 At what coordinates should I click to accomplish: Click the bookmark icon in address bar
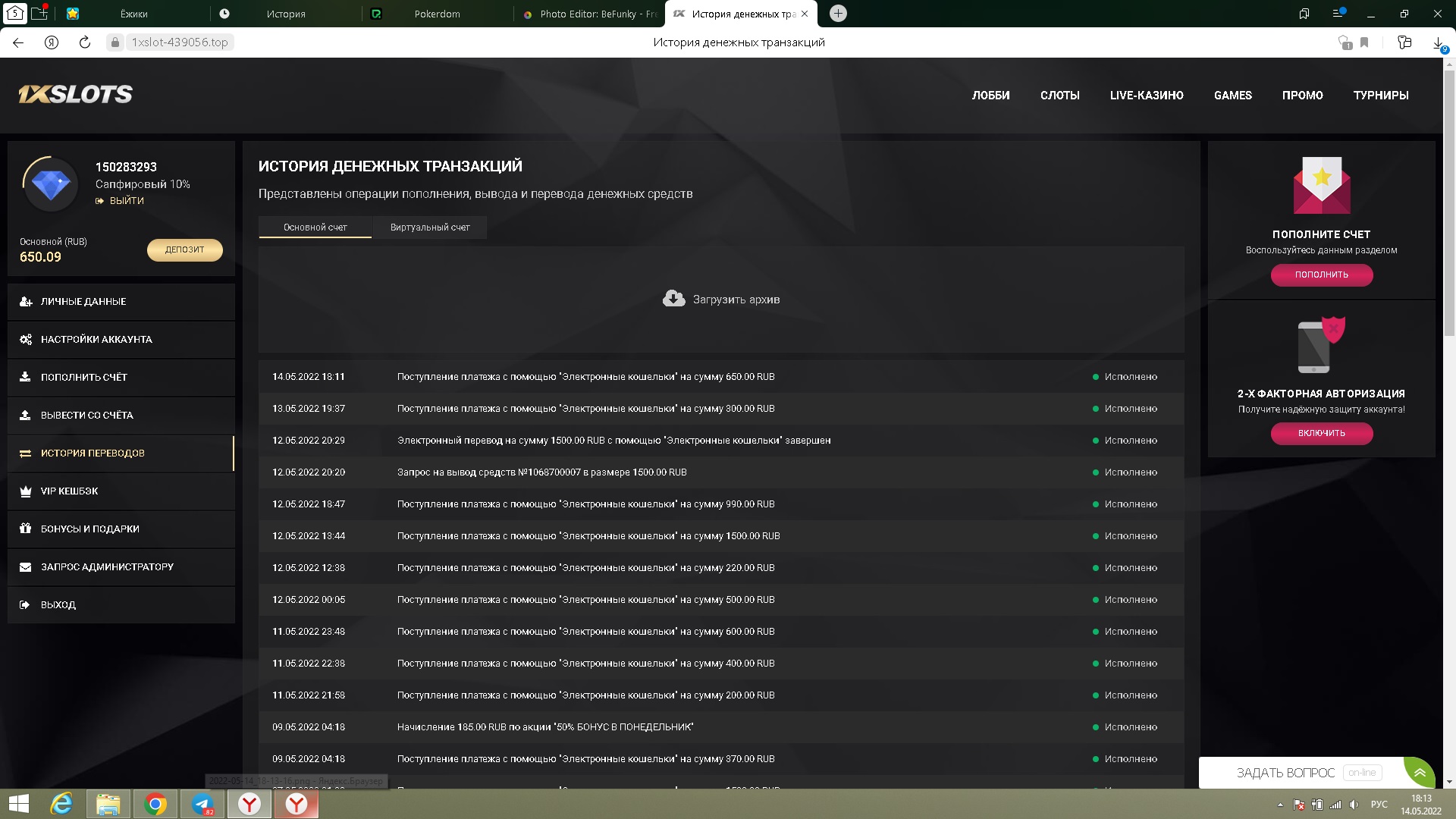1364,42
